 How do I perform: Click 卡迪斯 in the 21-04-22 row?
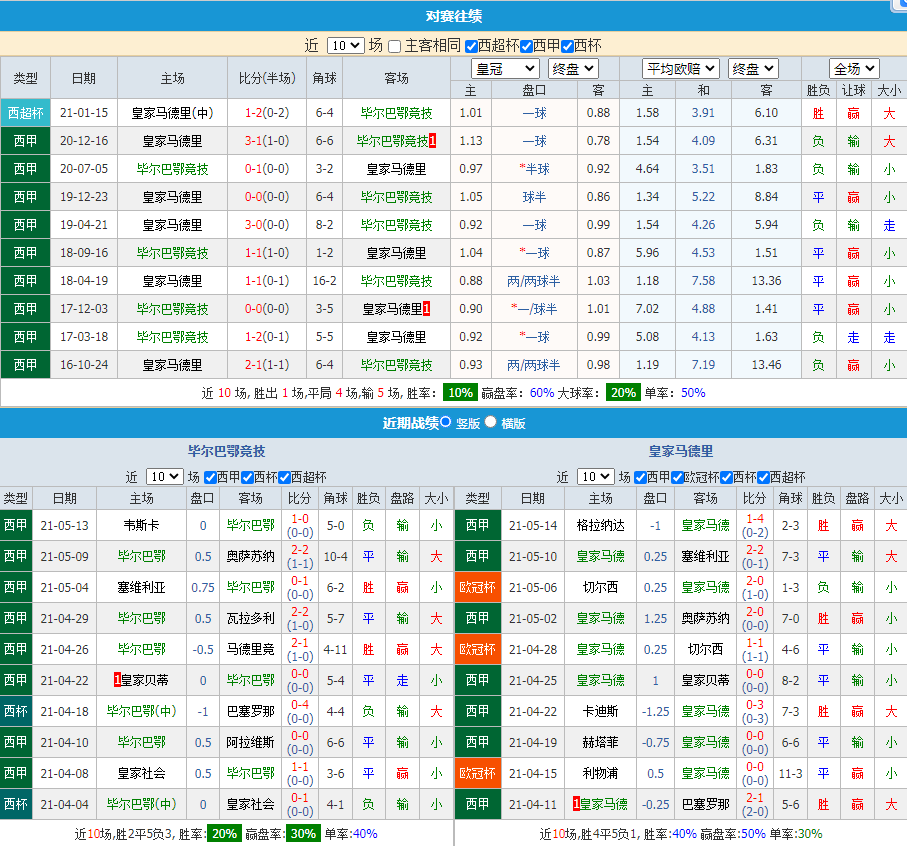pyautogui.click(x=600, y=711)
